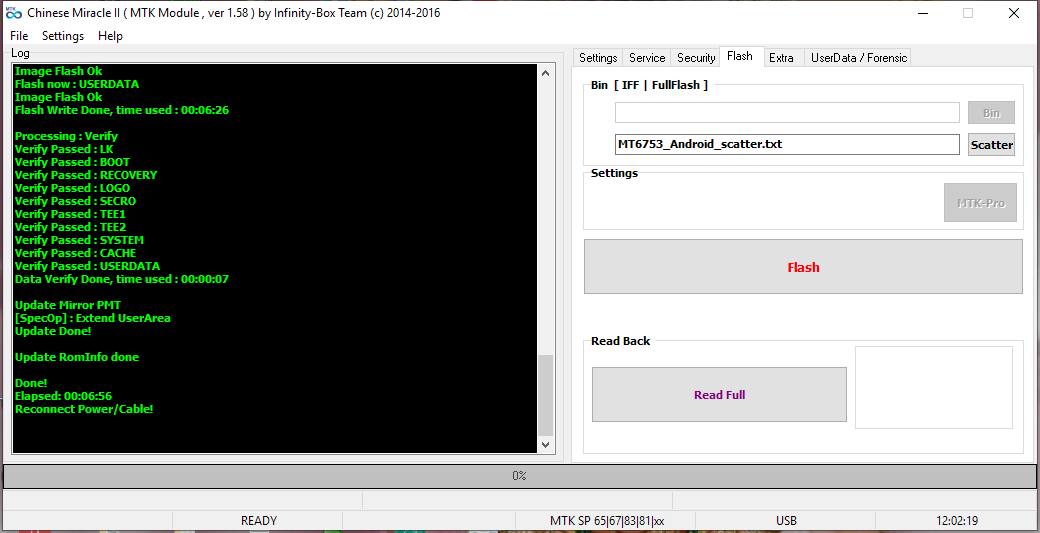The image size is (1040, 533).
Task: Click 'Verify Passed : LK' log line
Action: 64,149
